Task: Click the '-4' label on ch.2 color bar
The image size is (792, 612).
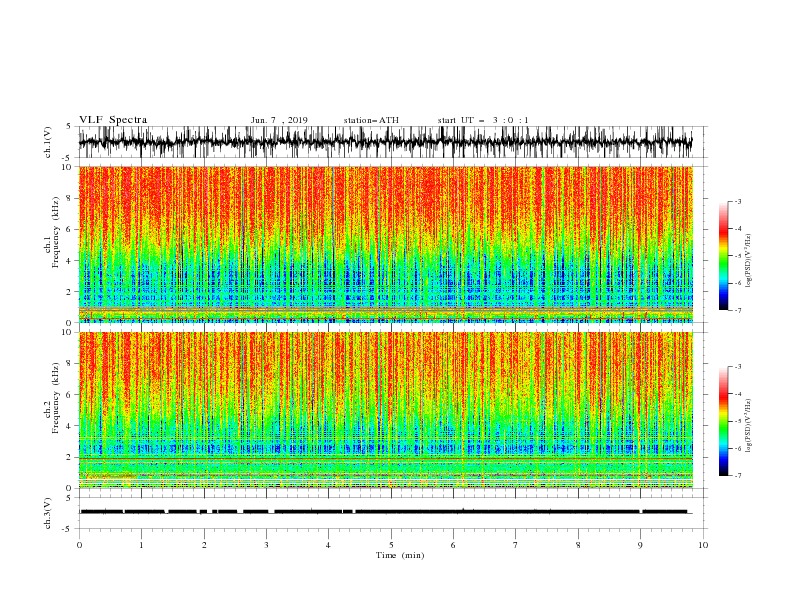Action: pos(738,394)
